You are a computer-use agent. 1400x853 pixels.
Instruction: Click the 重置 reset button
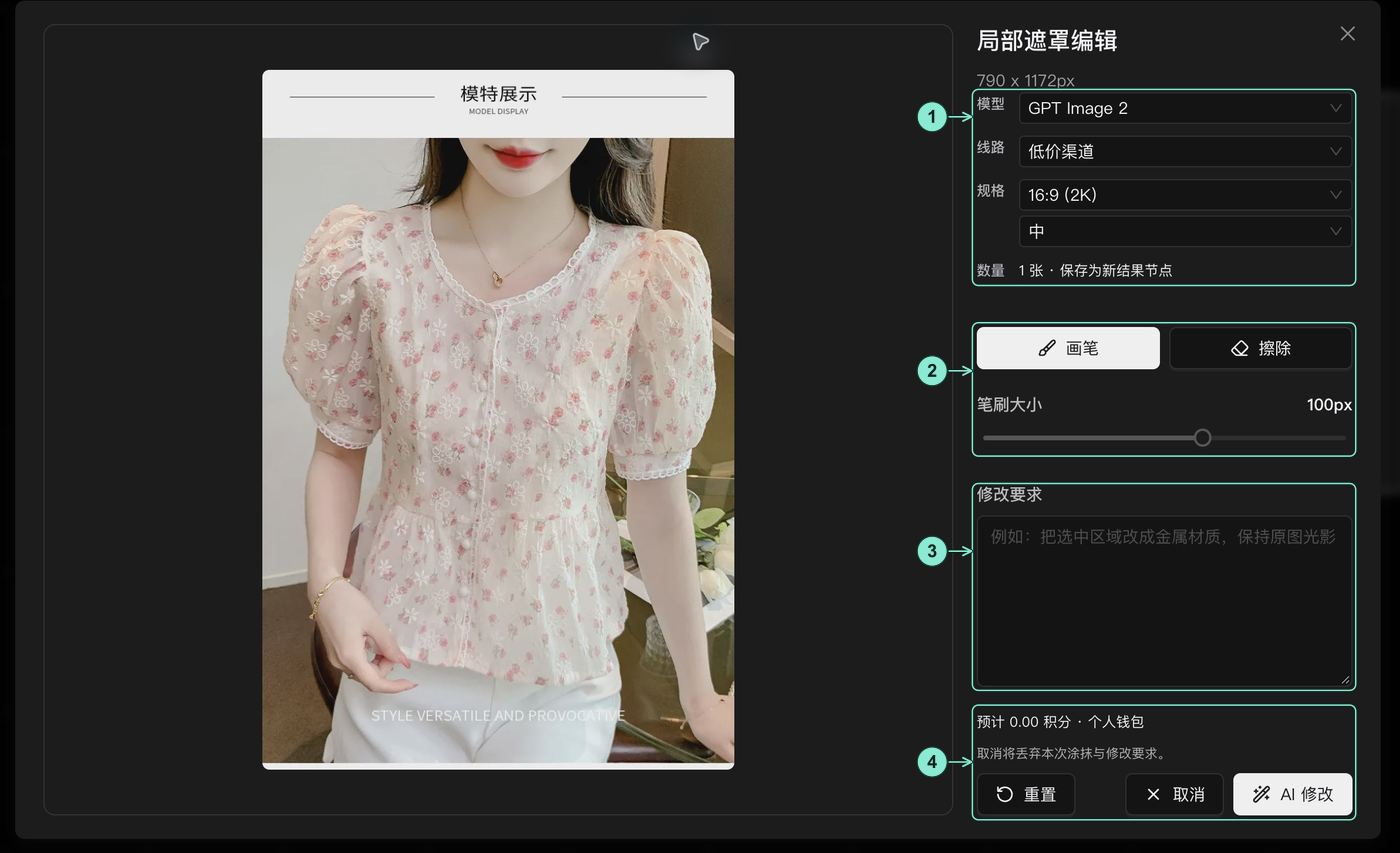pyautogui.click(x=1026, y=794)
